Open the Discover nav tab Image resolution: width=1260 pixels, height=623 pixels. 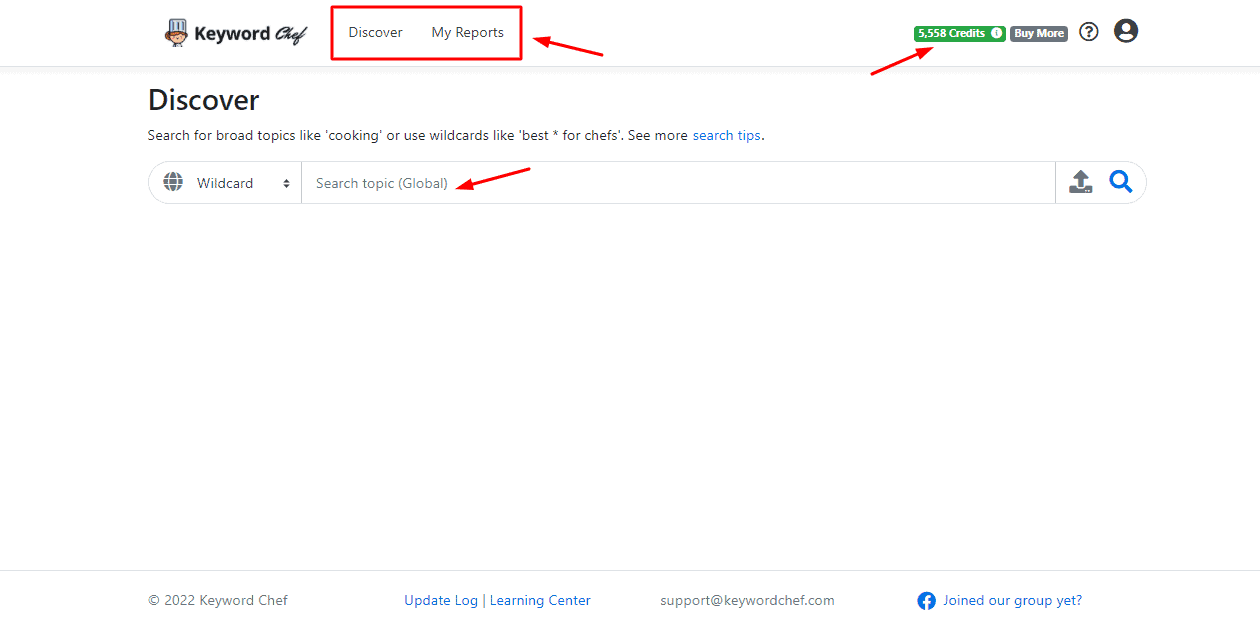click(x=375, y=33)
